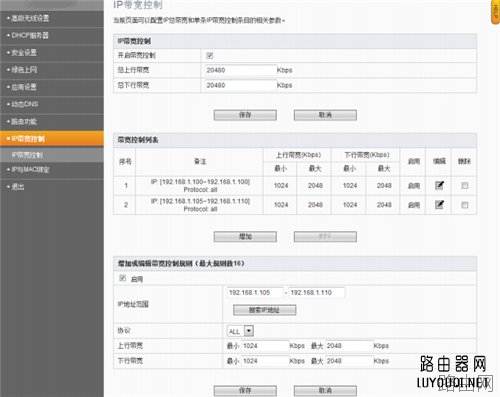Tick the delete checkbox for rule 2
The image size is (500, 397).
[x=465, y=205]
